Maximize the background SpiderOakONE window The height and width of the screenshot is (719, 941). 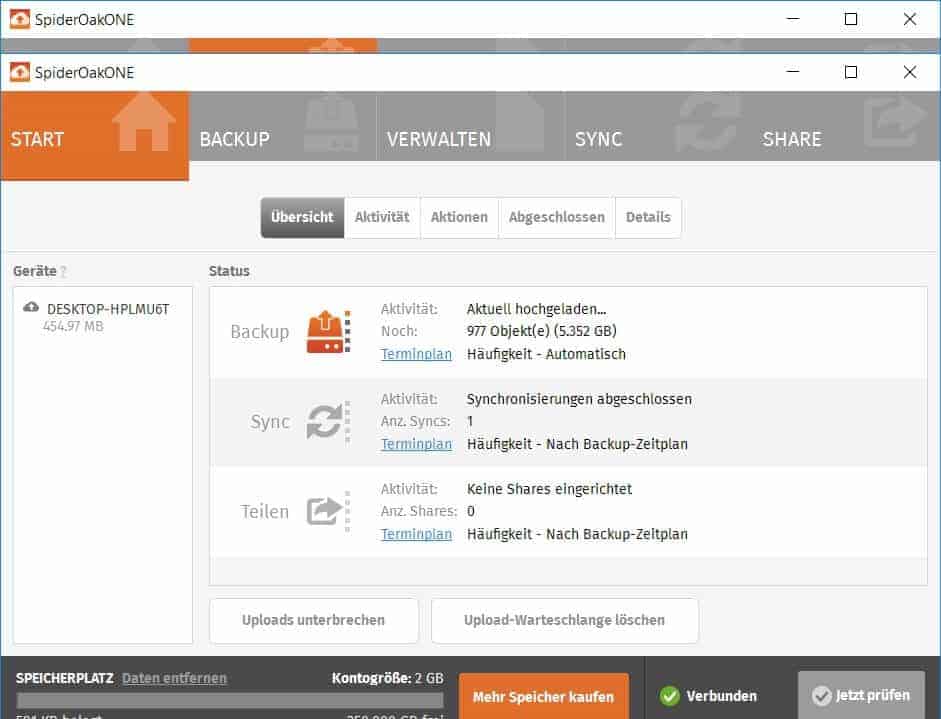coord(850,19)
